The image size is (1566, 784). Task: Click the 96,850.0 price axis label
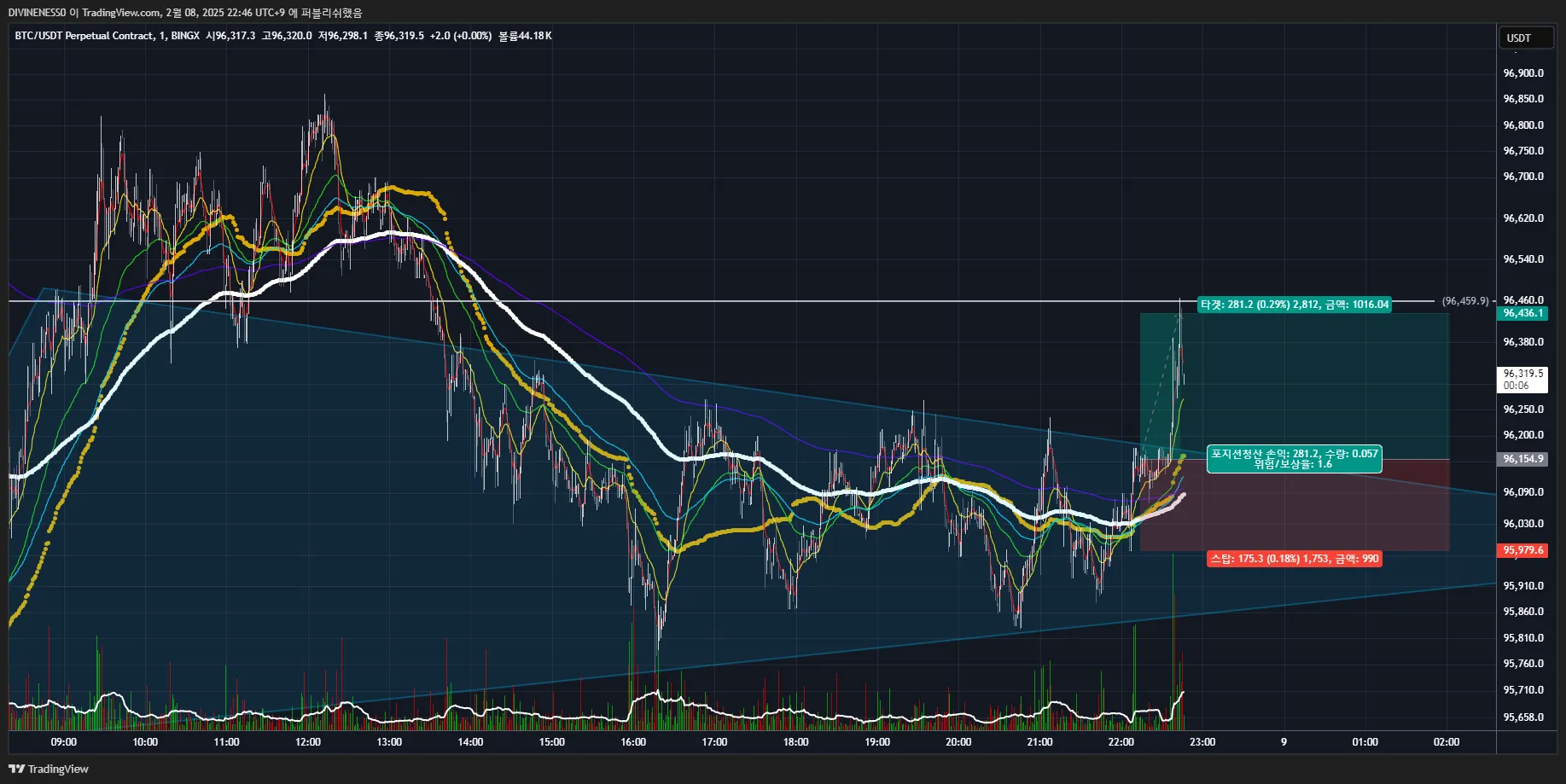click(1523, 99)
